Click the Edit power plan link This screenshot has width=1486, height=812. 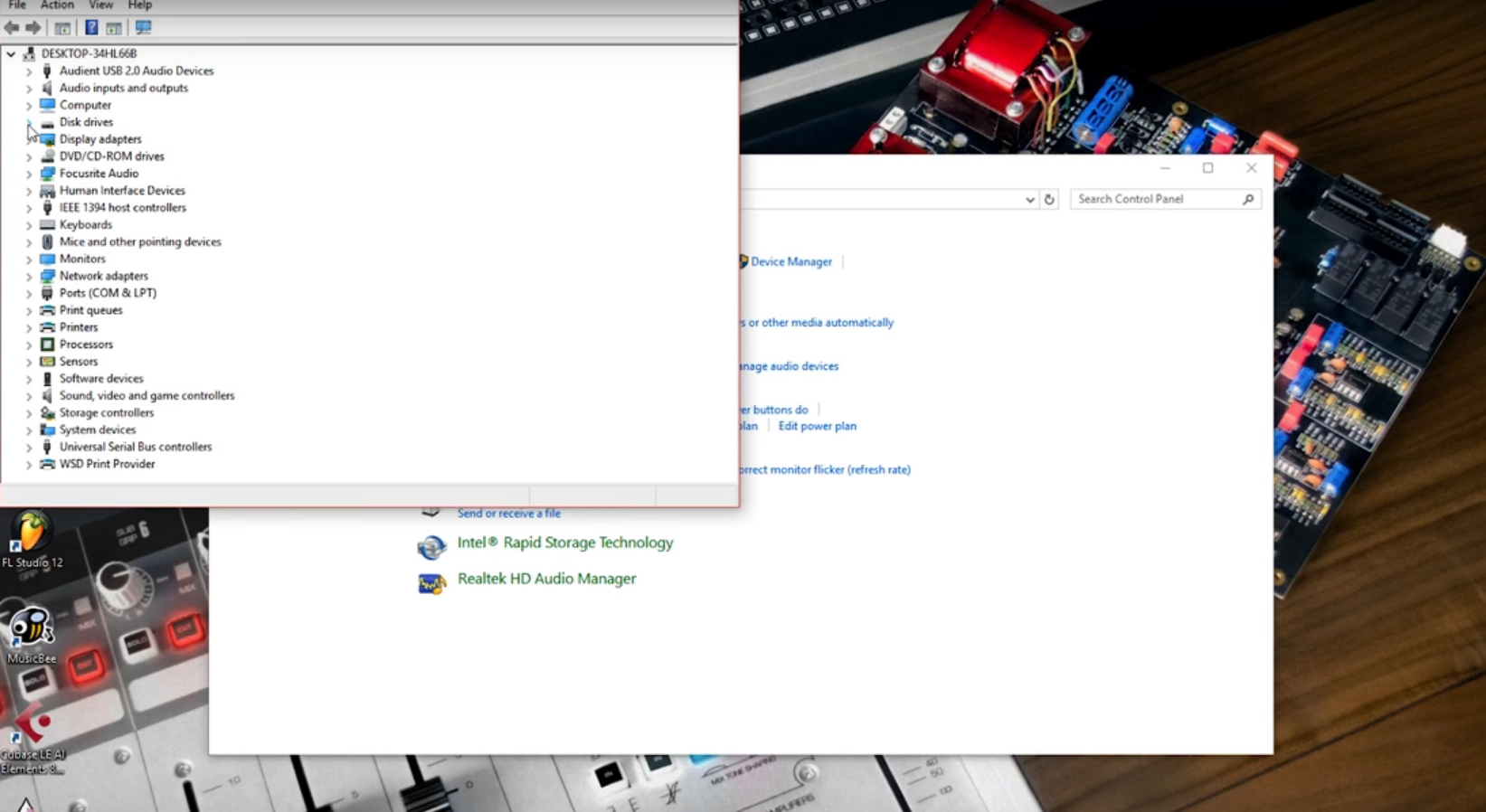pyautogui.click(x=818, y=426)
